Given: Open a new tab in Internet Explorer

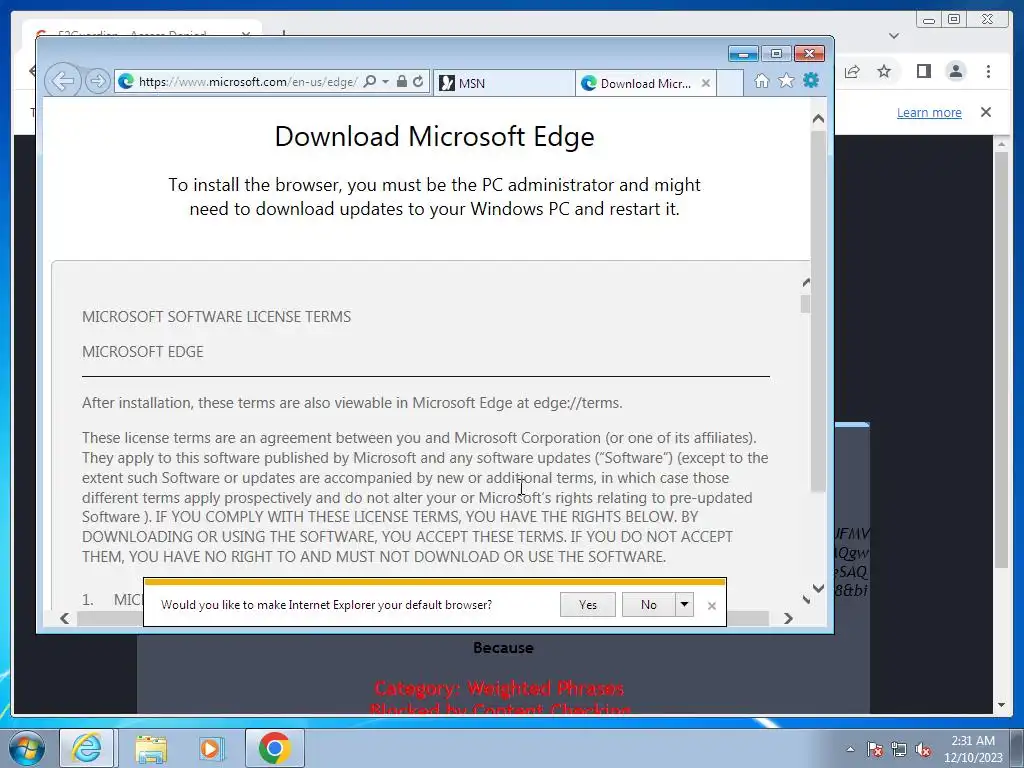Looking at the screenshot, I should tap(730, 83).
